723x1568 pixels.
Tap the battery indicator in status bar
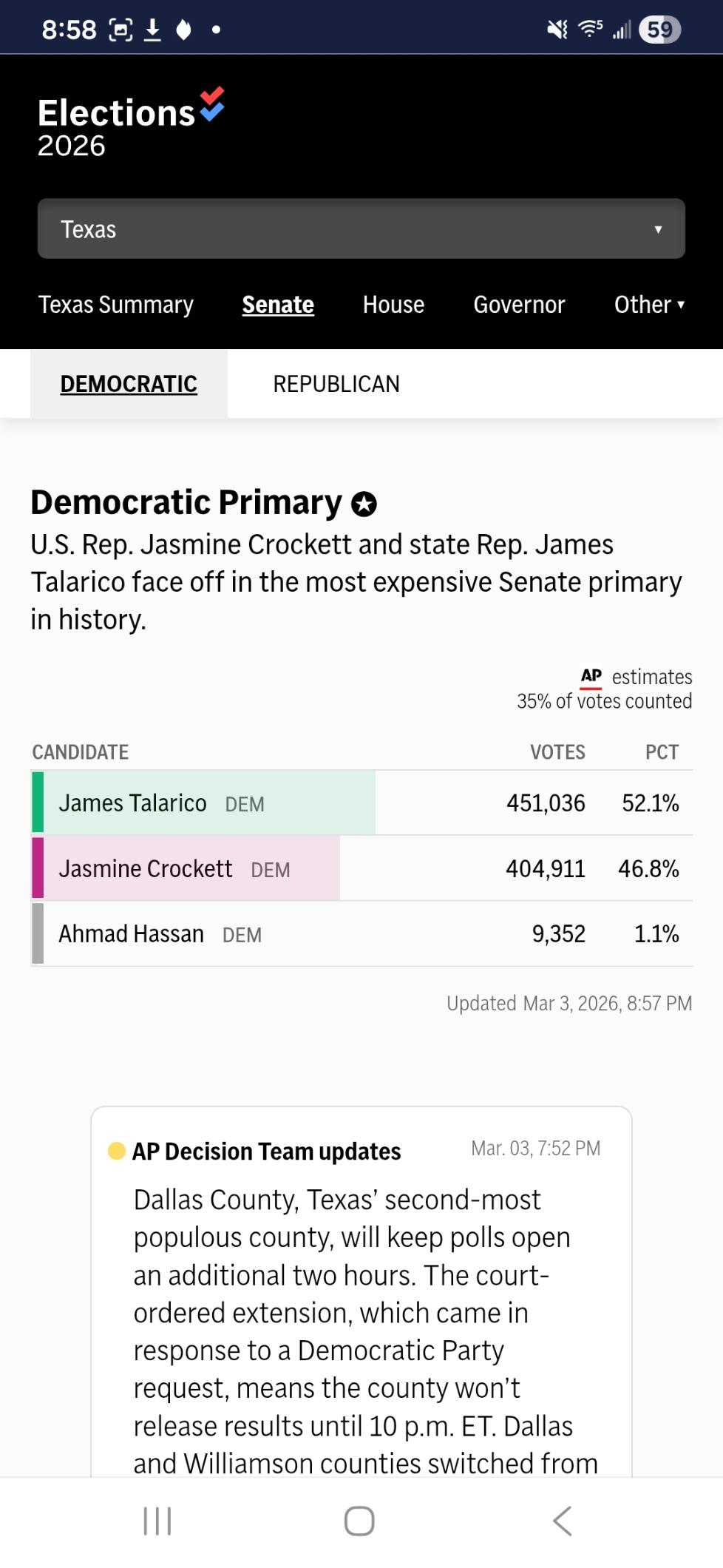pyautogui.click(x=659, y=30)
